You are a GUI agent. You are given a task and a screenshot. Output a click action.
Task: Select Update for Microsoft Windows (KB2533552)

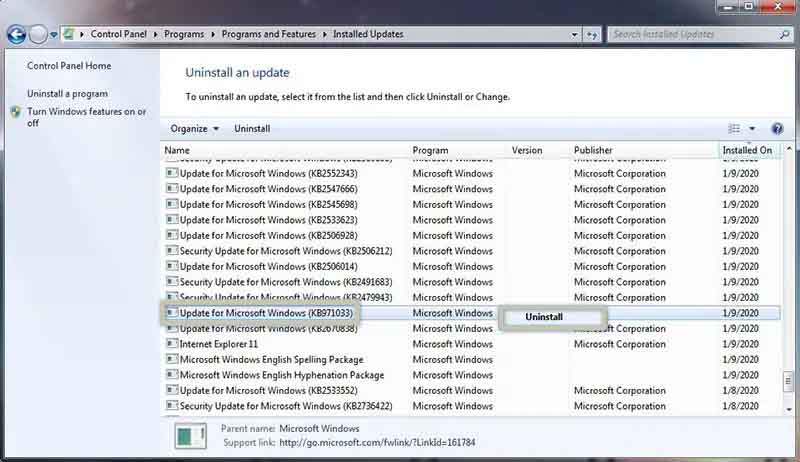tap(472, 391)
